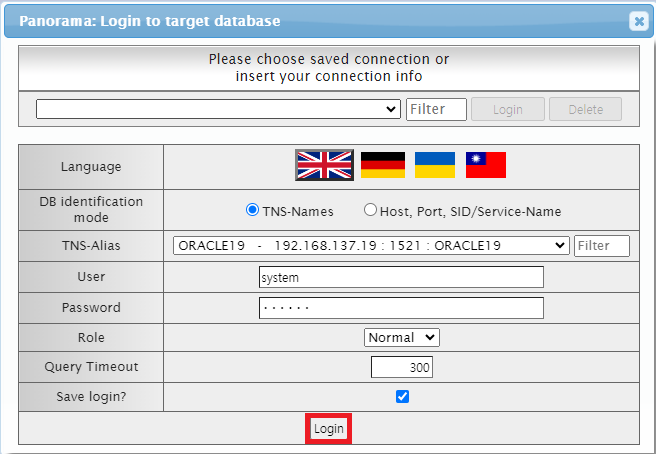
Task: Click the 'TNS-Alias' row label
Action: [91, 245]
